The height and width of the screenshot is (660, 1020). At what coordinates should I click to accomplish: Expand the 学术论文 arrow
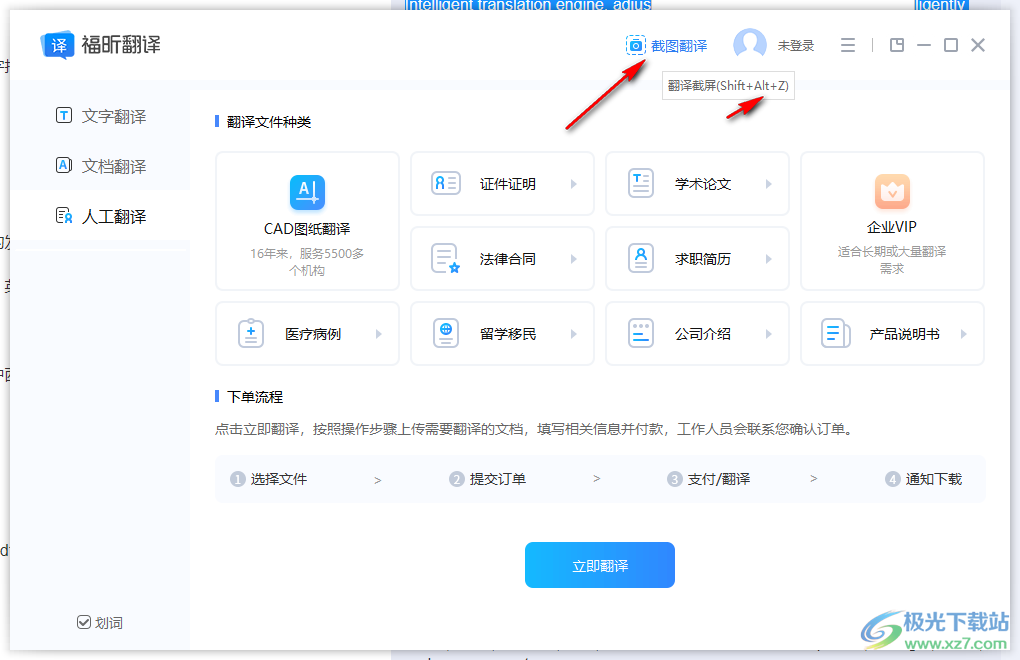[768, 184]
